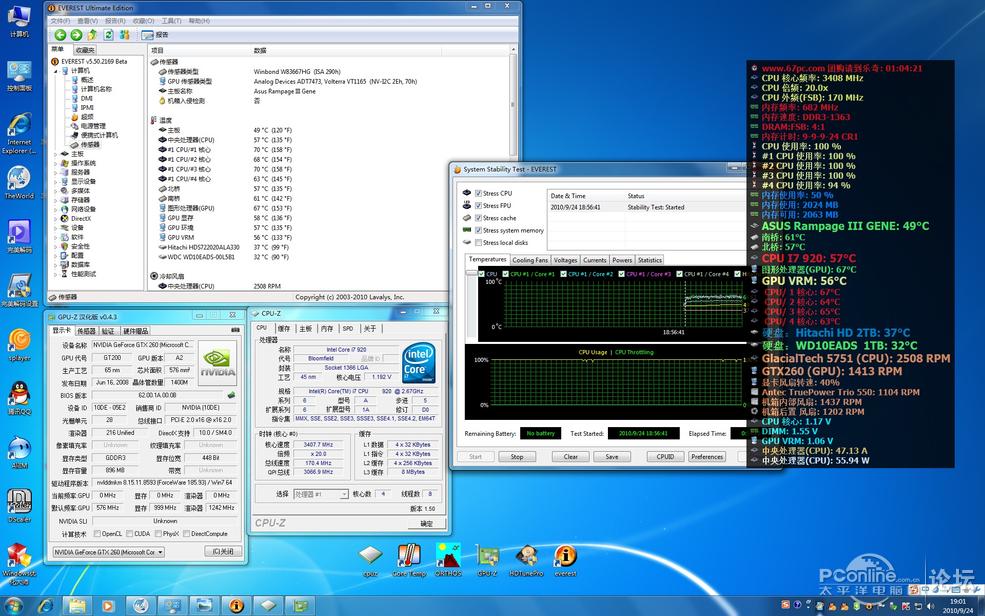Switch to the Voltages tab
Viewport: 985px width, 616px height.
[x=565, y=260]
